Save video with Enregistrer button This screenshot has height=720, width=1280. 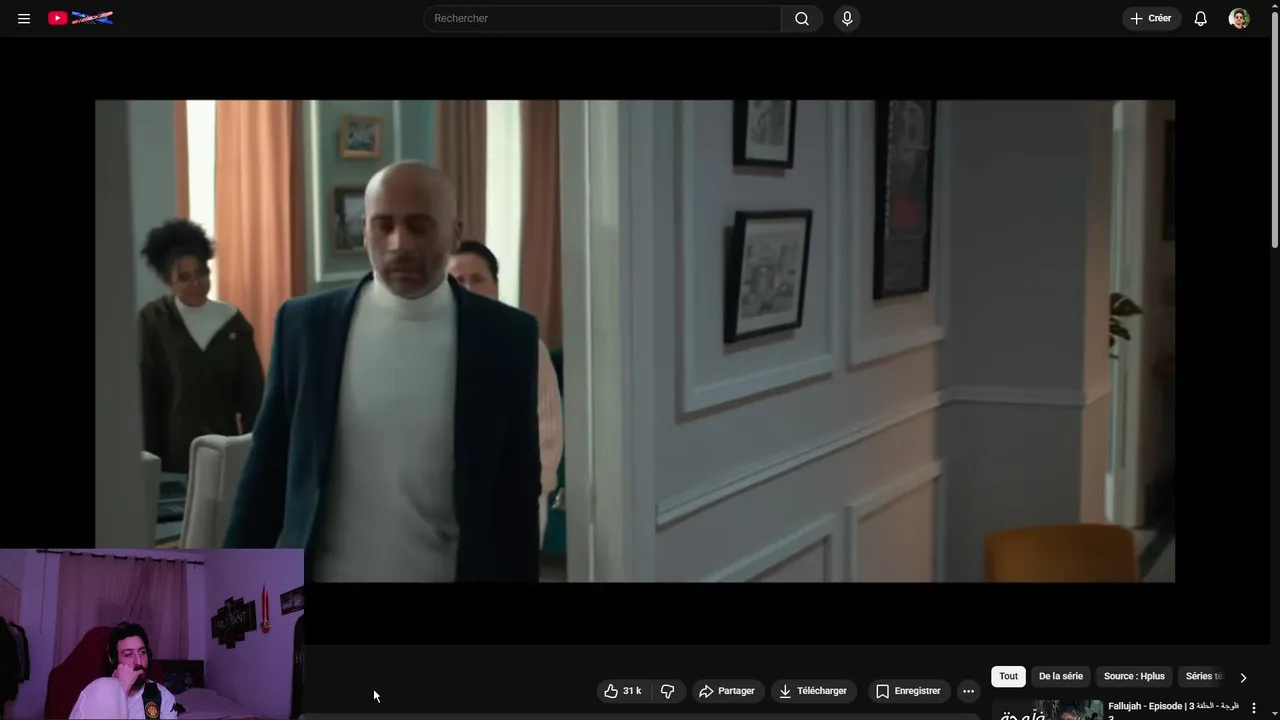coord(908,691)
